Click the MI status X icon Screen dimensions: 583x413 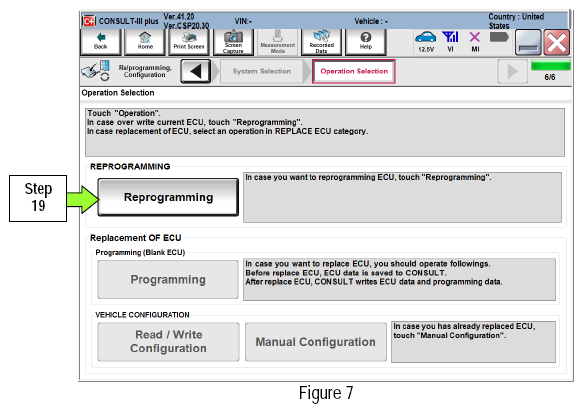point(475,41)
